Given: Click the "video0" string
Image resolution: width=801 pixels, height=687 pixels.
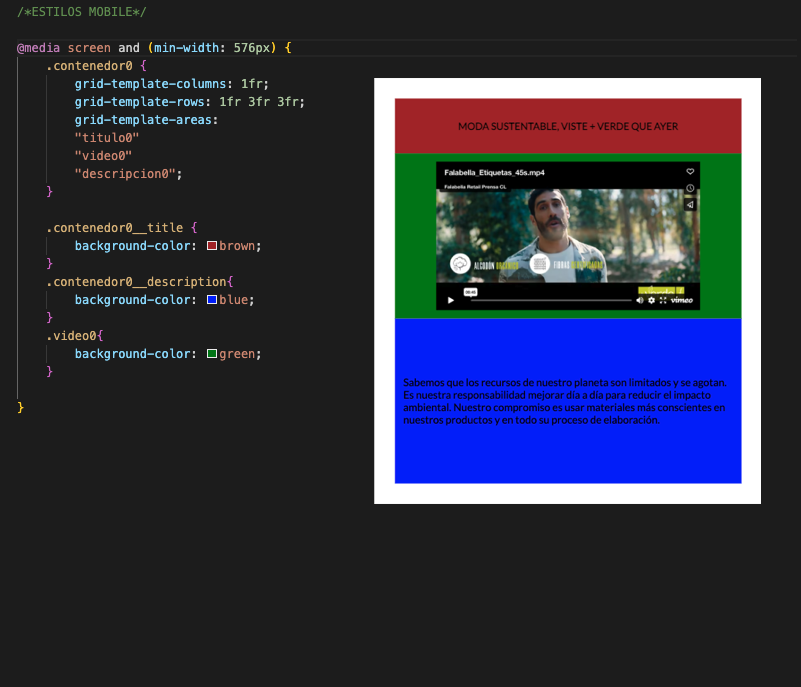Looking at the screenshot, I should point(103,156).
